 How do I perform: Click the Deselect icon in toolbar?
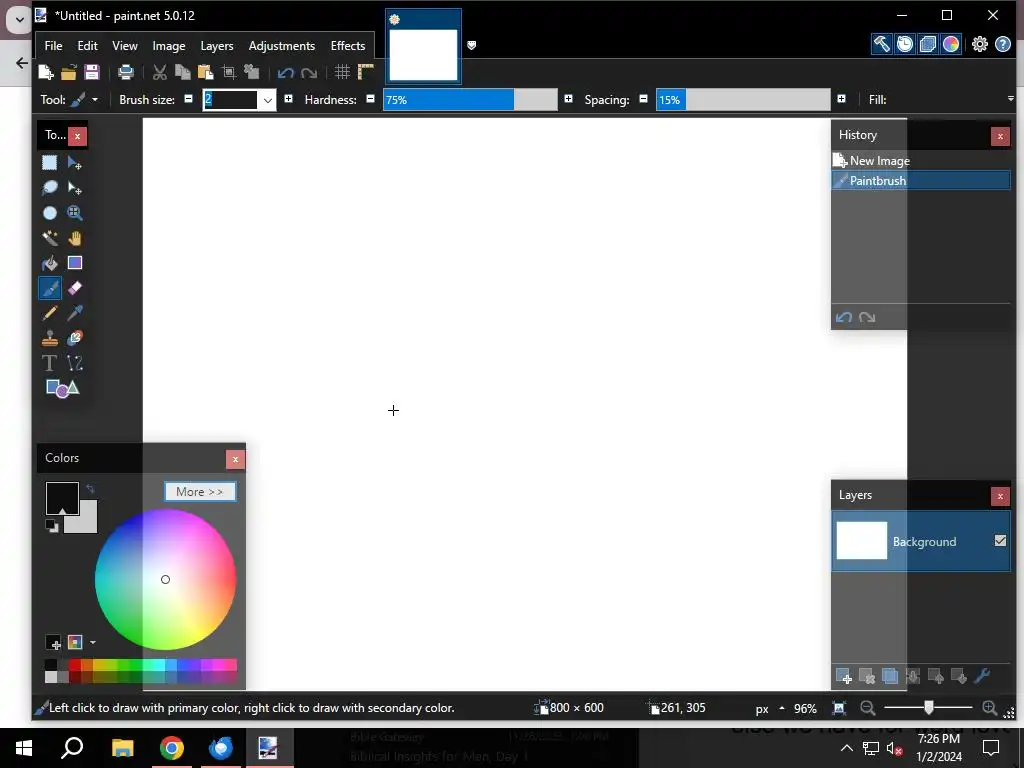coord(251,72)
